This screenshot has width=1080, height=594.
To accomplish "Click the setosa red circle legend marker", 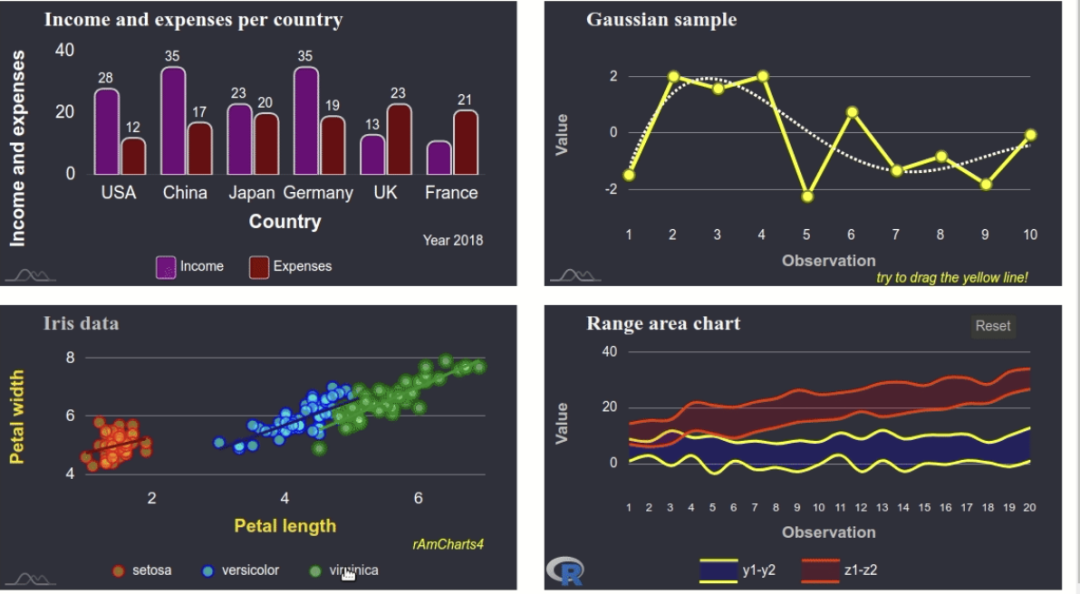I will point(118,571).
